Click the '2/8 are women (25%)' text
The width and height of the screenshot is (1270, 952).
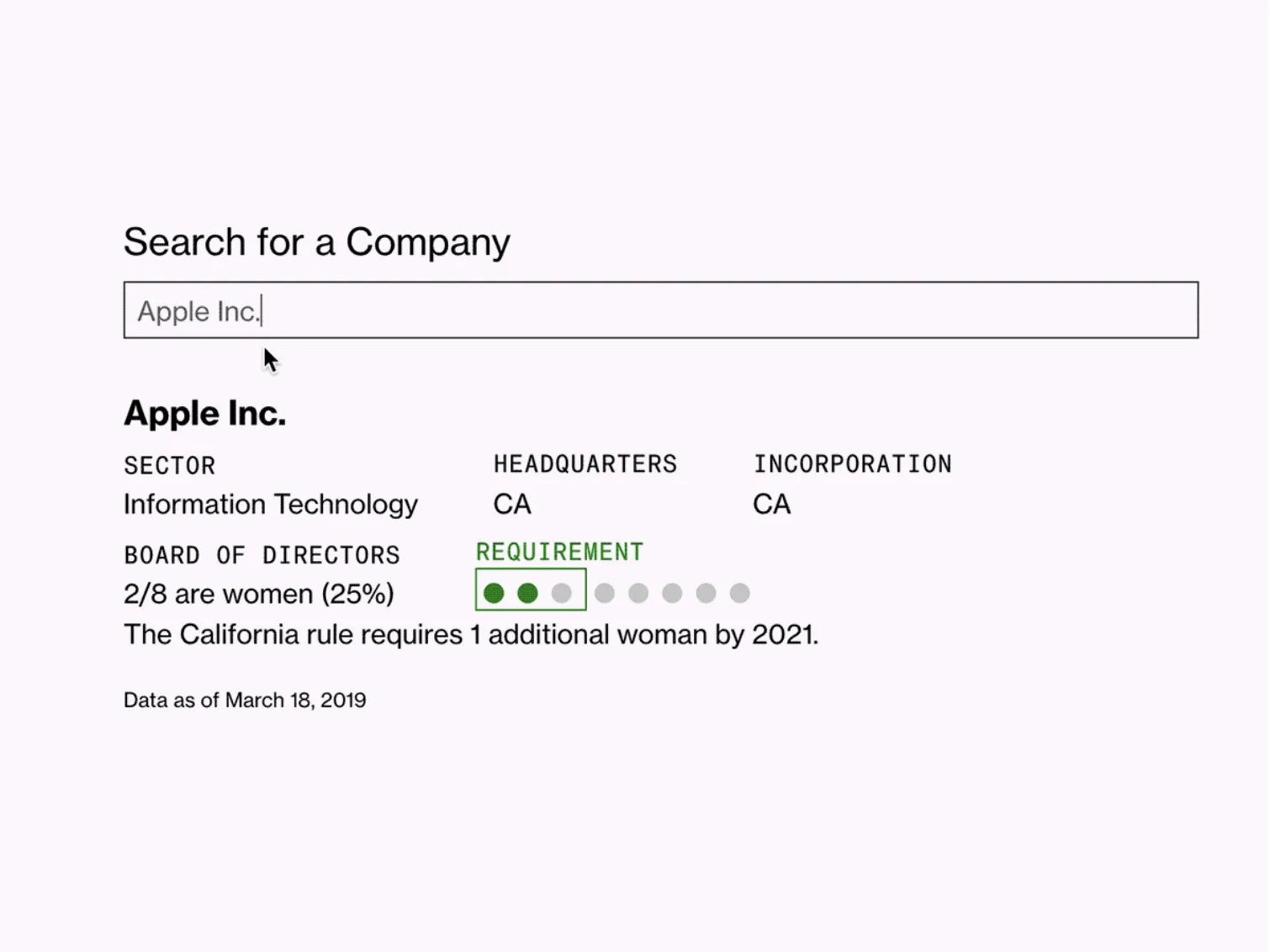(x=258, y=595)
